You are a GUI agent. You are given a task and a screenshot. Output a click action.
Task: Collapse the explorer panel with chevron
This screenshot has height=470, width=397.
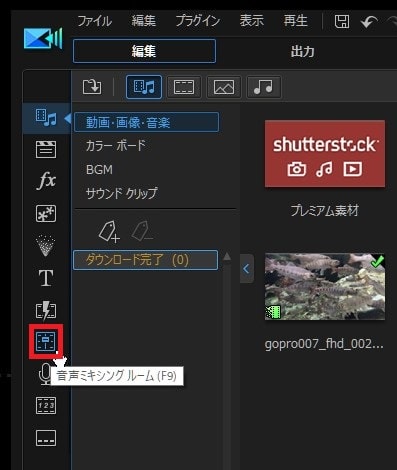pyautogui.click(x=247, y=269)
